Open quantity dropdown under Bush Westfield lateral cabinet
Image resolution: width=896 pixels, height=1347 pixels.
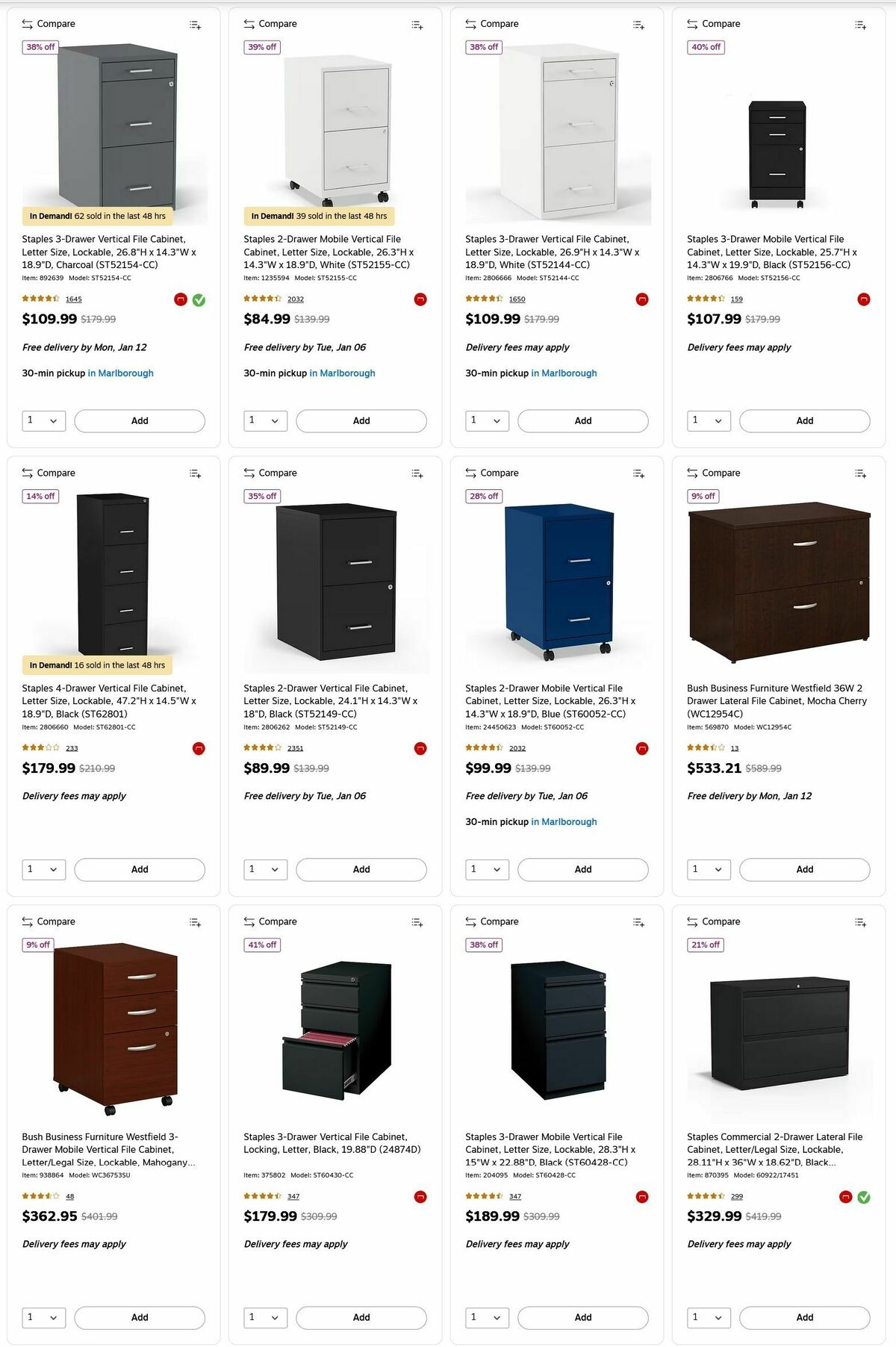(708, 869)
